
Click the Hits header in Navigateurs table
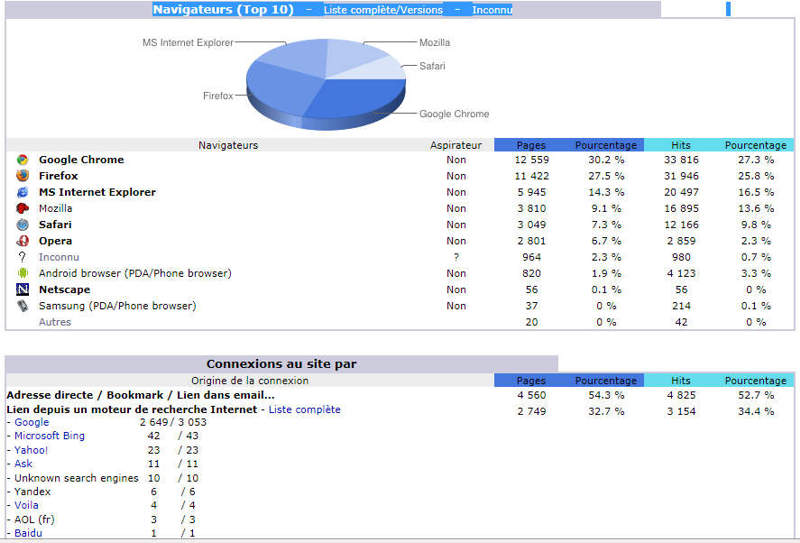pos(681,145)
